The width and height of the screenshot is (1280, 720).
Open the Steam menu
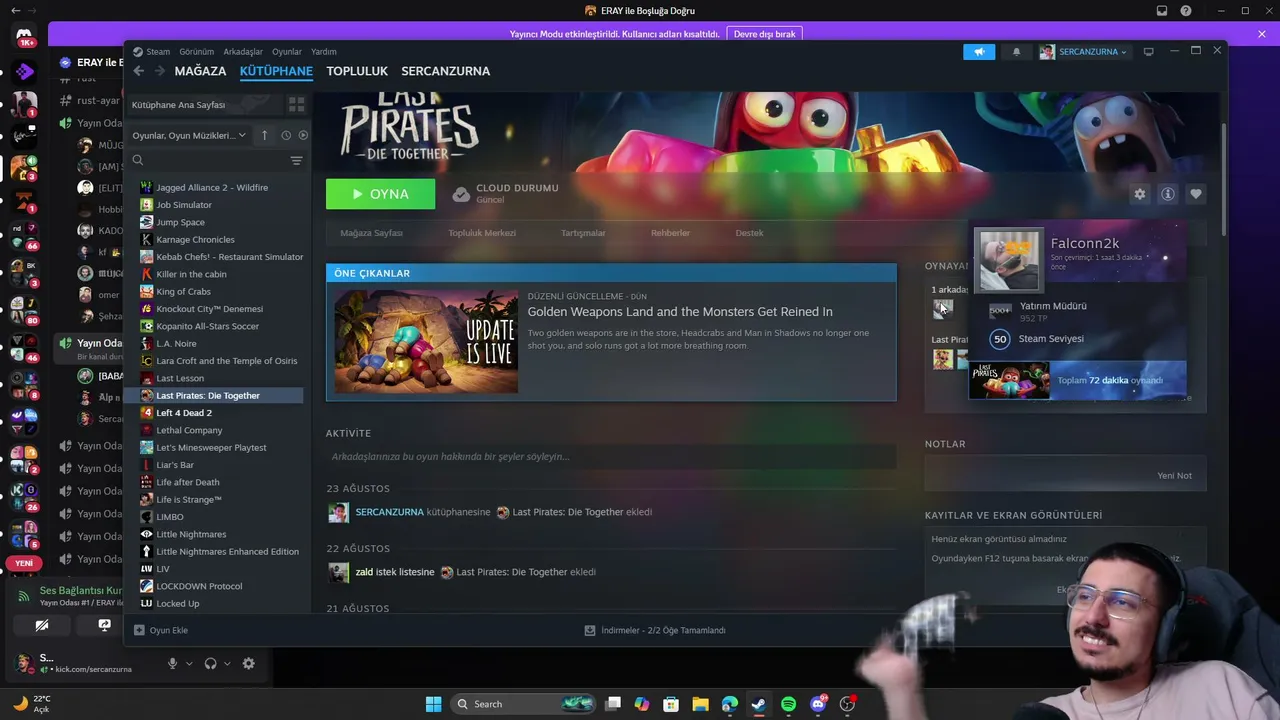point(152,52)
